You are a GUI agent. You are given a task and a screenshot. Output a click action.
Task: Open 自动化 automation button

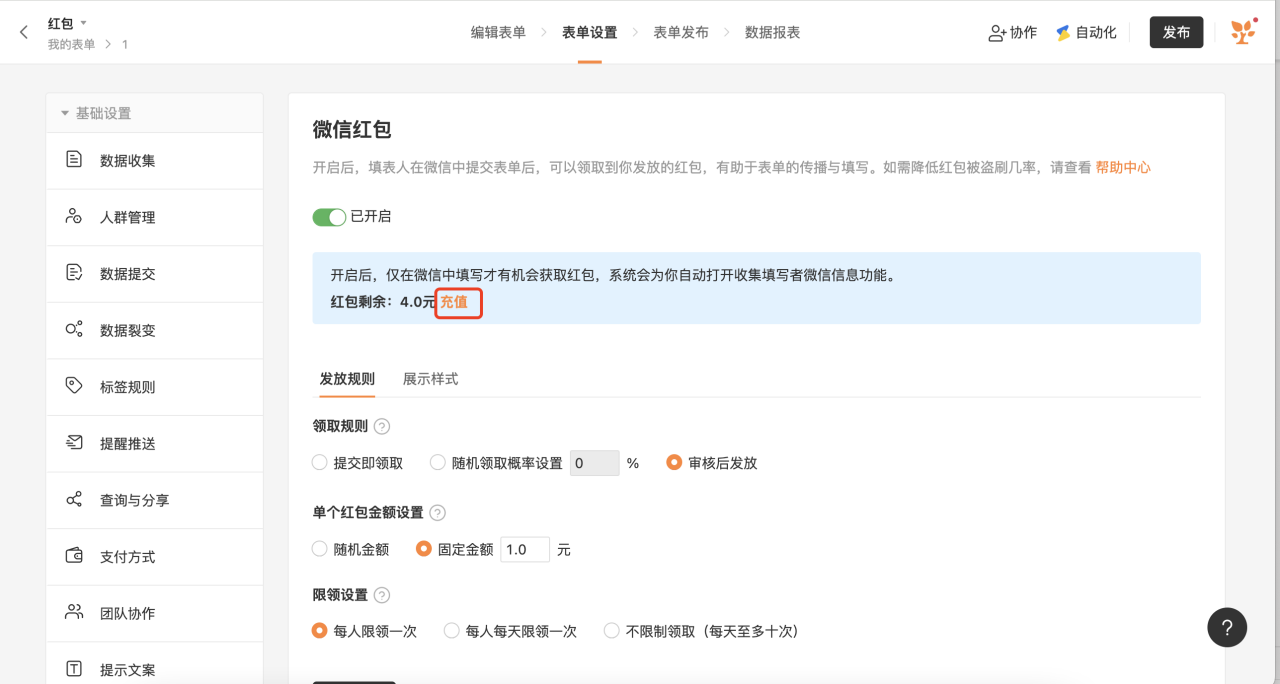(1086, 32)
